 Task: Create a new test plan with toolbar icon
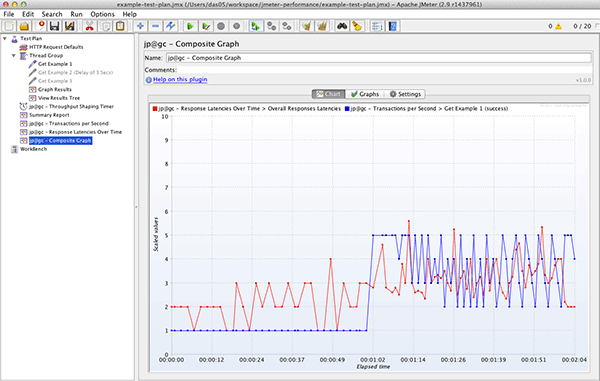tap(9, 26)
